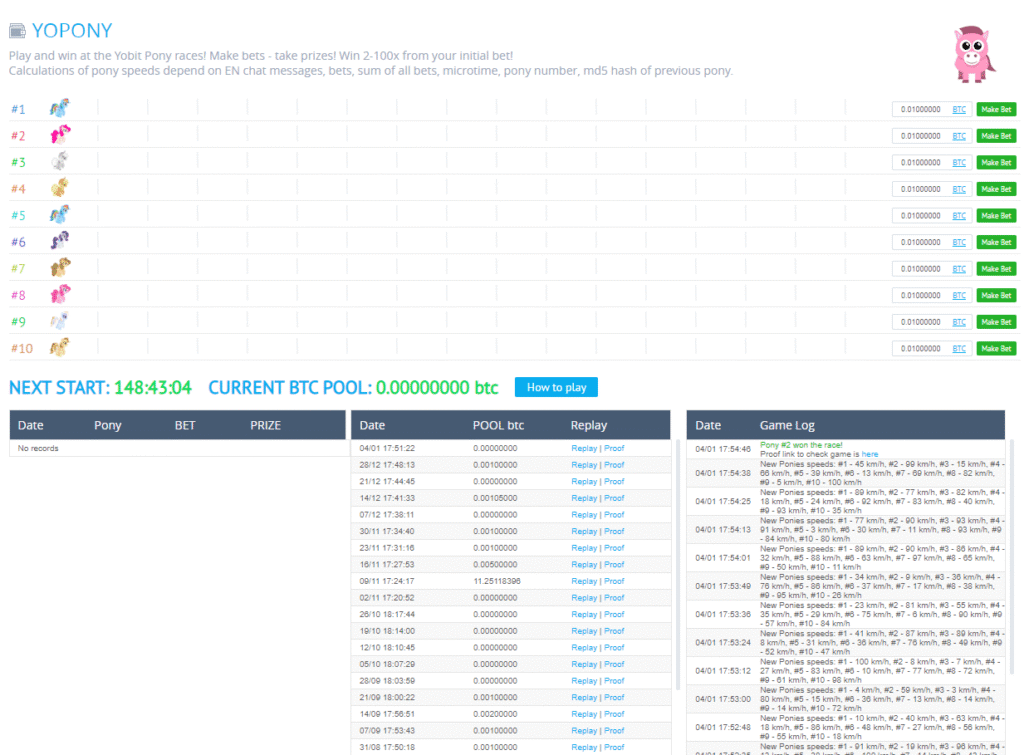Viewport: 1024px width, 755px height.
Task: Click the pony #4 icon
Action: (59, 187)
